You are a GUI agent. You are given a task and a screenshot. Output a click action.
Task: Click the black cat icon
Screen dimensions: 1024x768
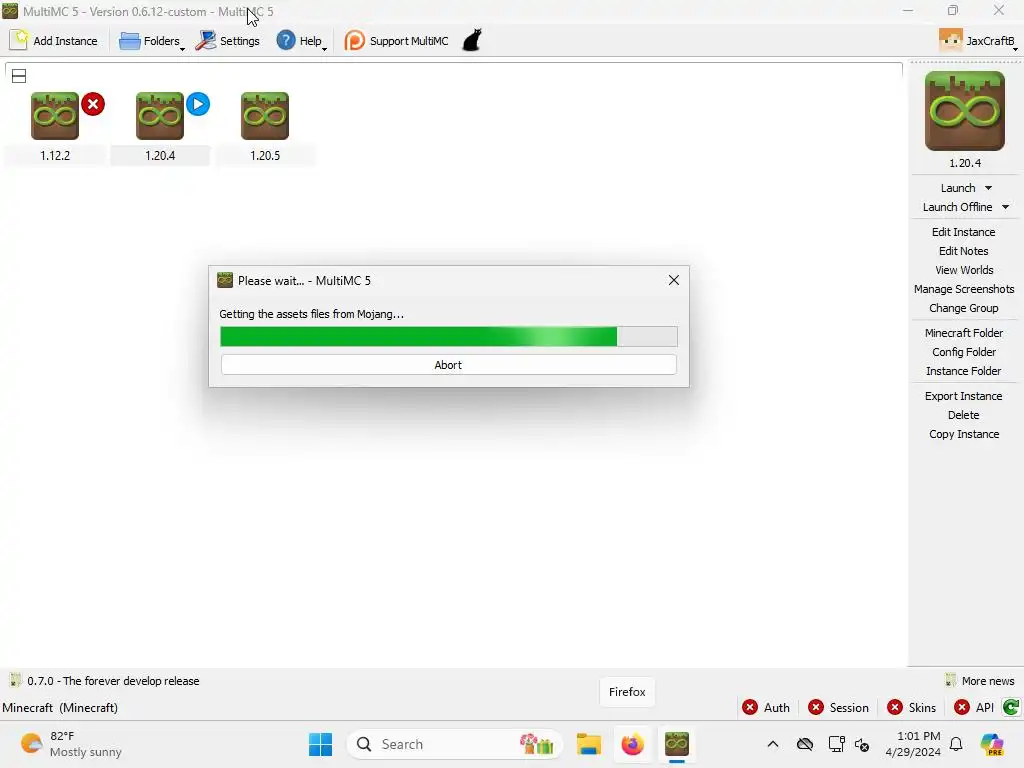[x=472, y=40]
